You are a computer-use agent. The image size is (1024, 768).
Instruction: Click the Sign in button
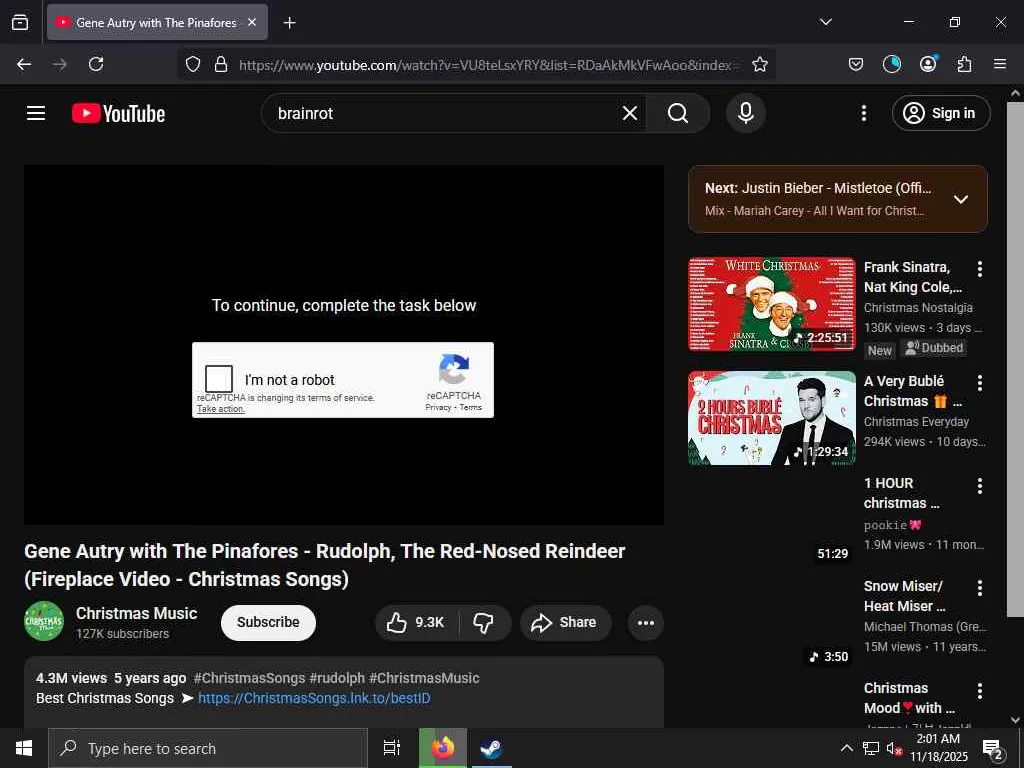(x=941, y=113)
